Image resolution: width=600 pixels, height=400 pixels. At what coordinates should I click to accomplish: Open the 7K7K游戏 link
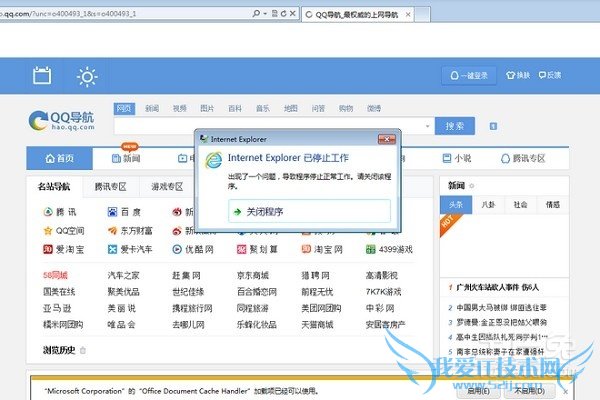point(383,292)
